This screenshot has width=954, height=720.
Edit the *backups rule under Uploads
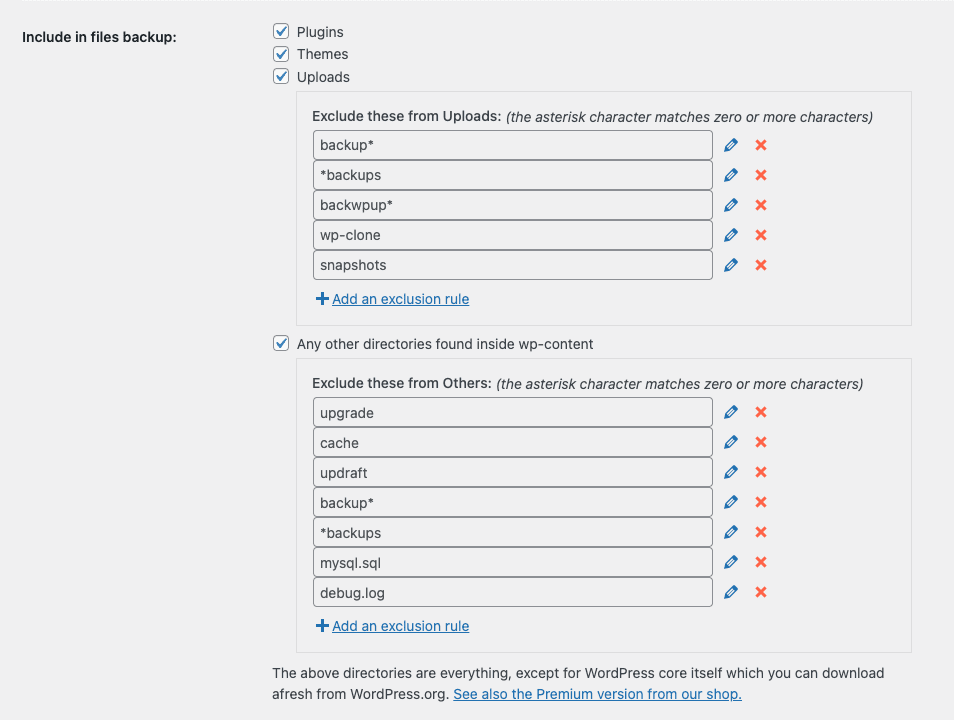coord(731,175)
